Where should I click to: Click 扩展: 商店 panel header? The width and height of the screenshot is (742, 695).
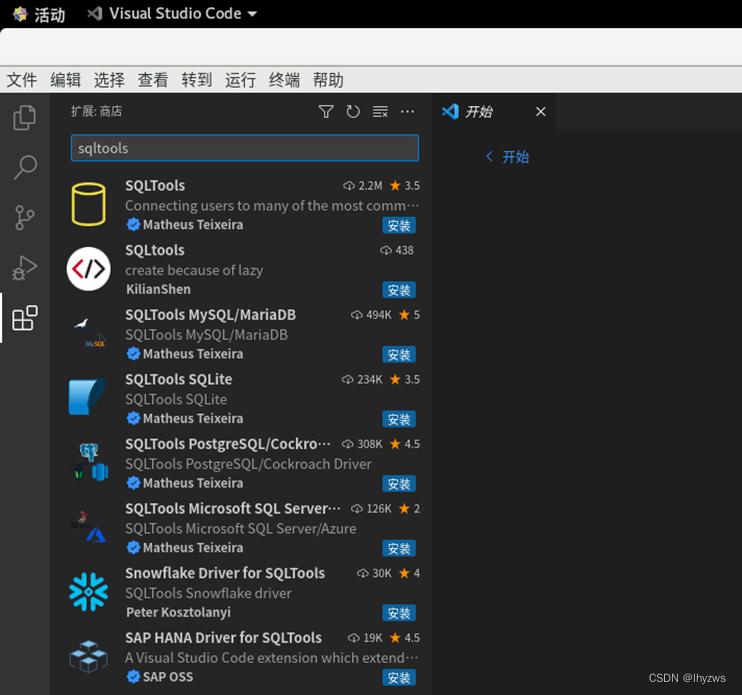pos(97,111)
